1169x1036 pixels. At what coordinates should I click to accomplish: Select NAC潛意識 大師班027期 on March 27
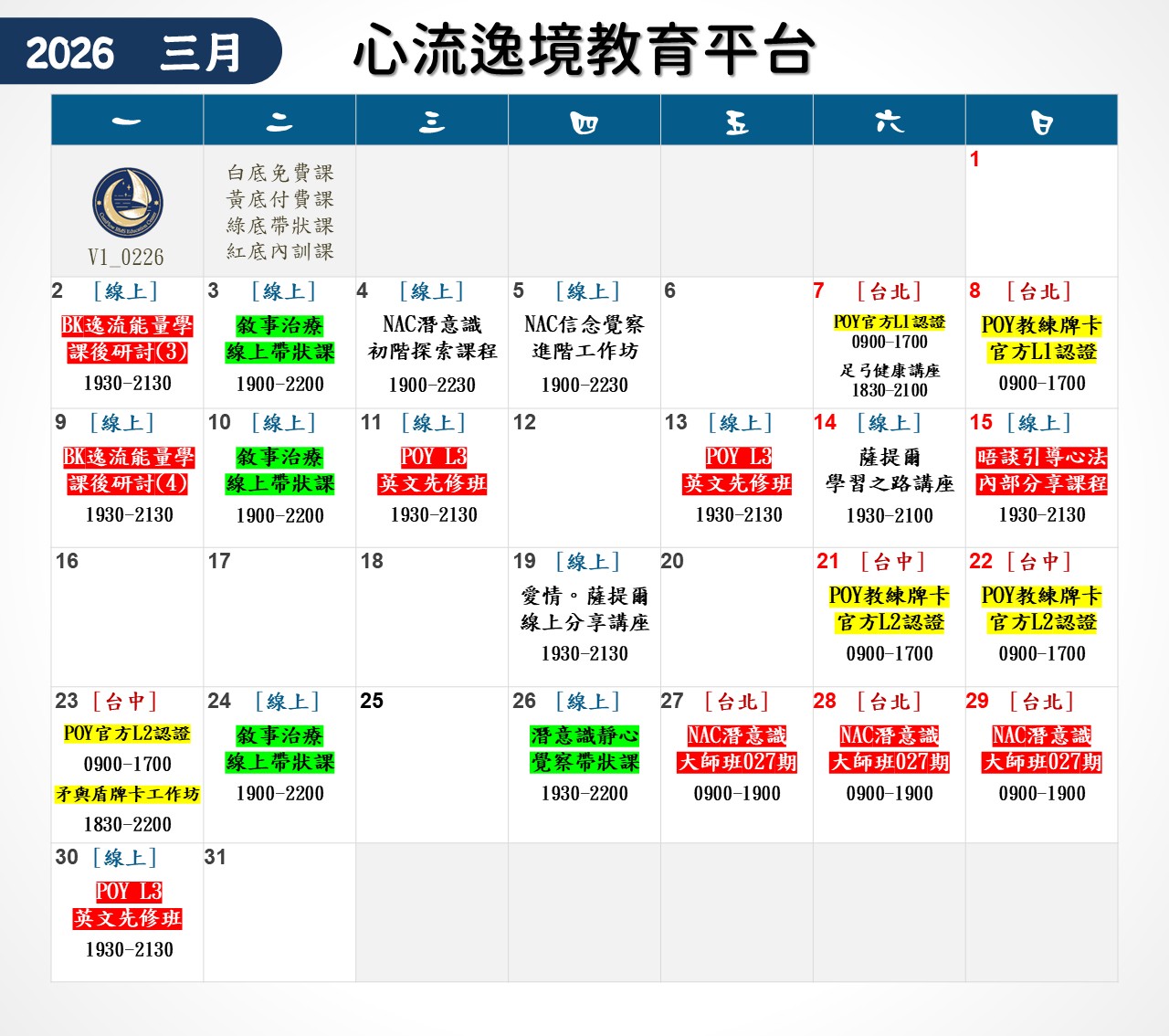737,749
